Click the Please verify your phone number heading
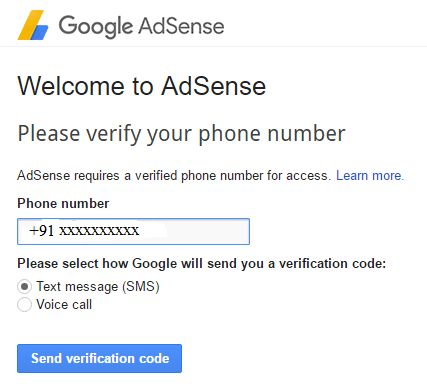This screenshot has height=388, width=427. [181, 134]
